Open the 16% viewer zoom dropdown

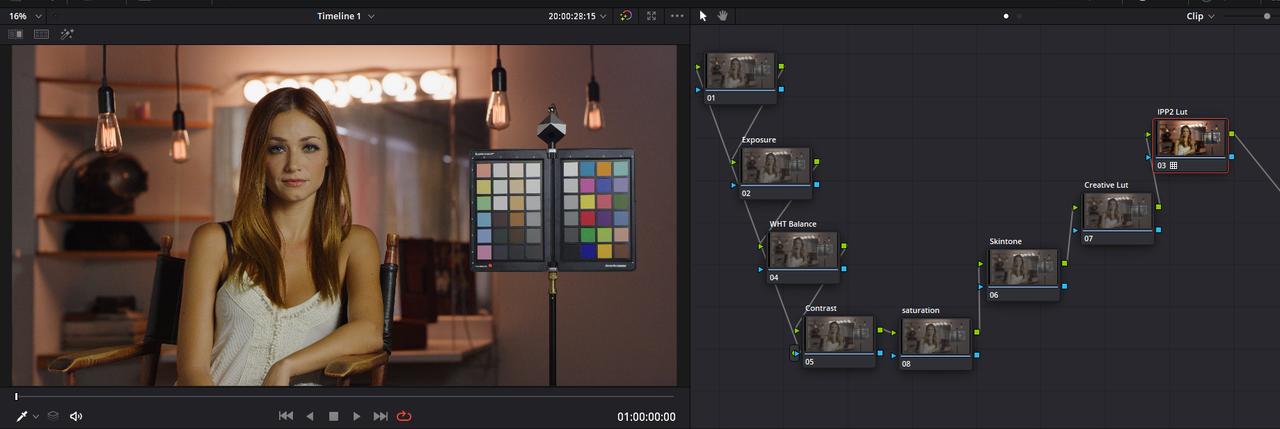(24, 16)
